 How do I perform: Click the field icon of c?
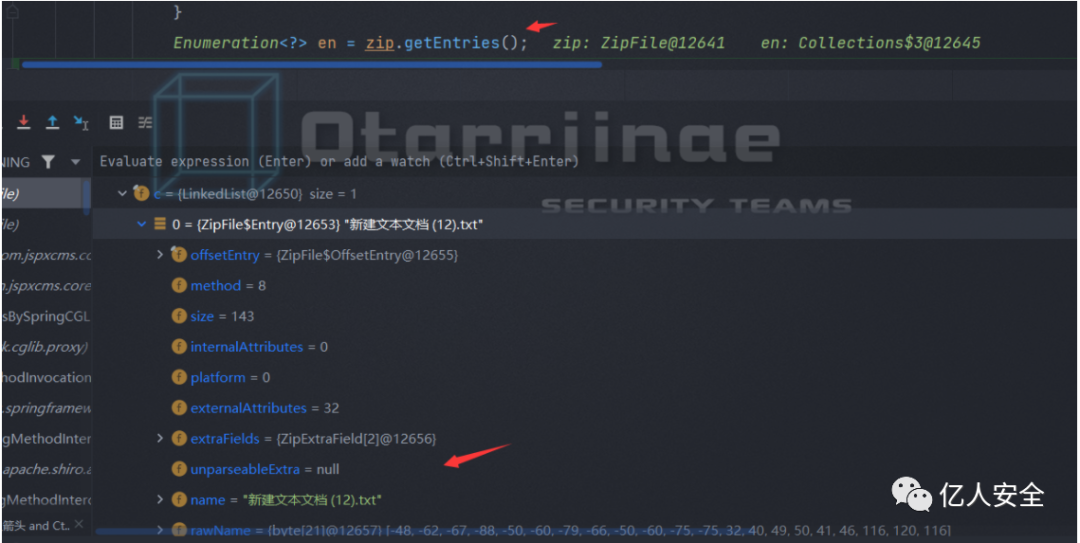coord(141,194)
